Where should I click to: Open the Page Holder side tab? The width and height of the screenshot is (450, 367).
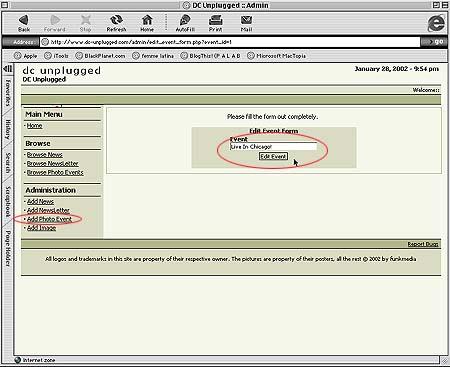[x=8, y=248]
